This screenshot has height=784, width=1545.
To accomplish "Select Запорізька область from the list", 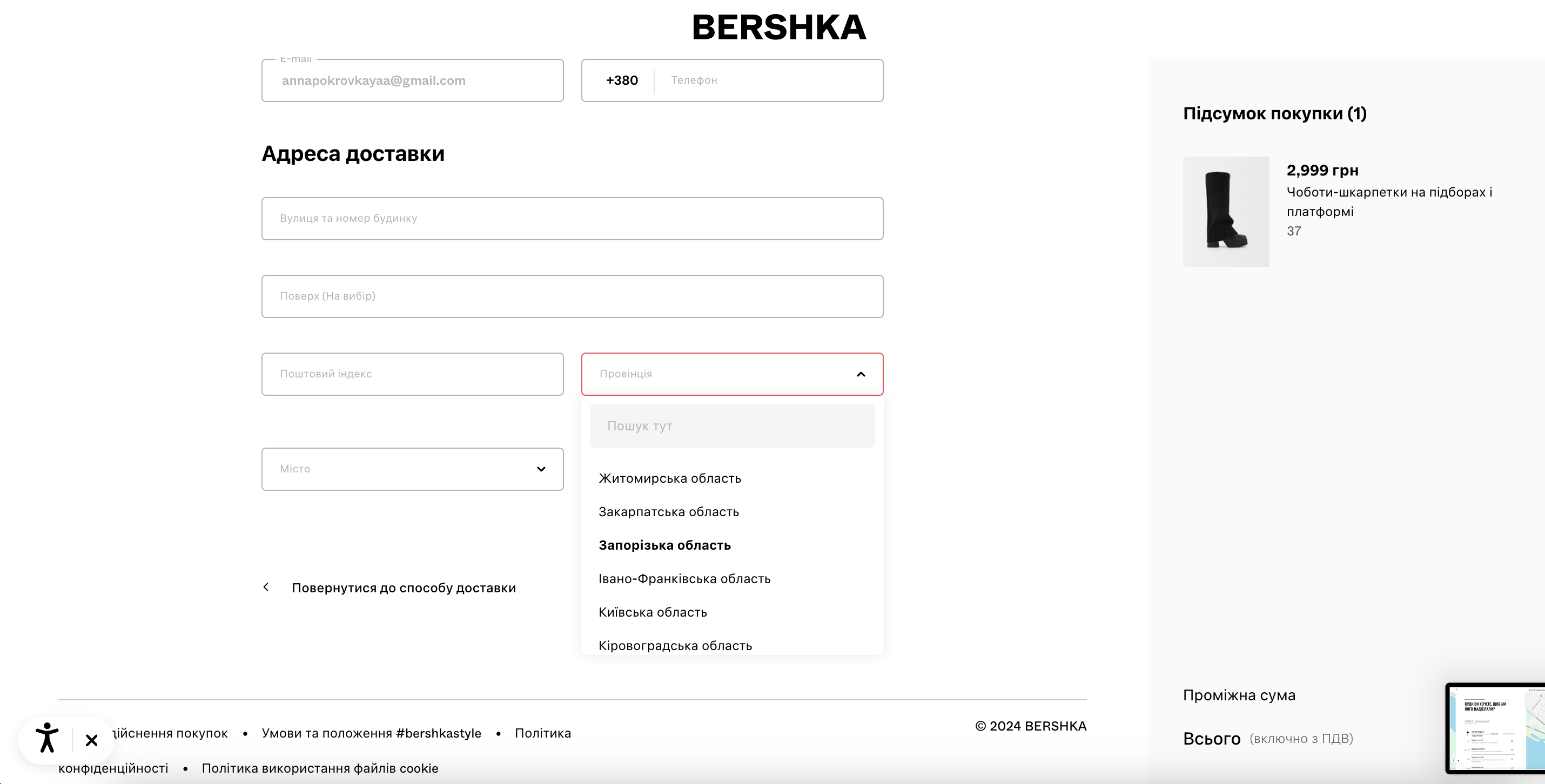I will point(664,545).
